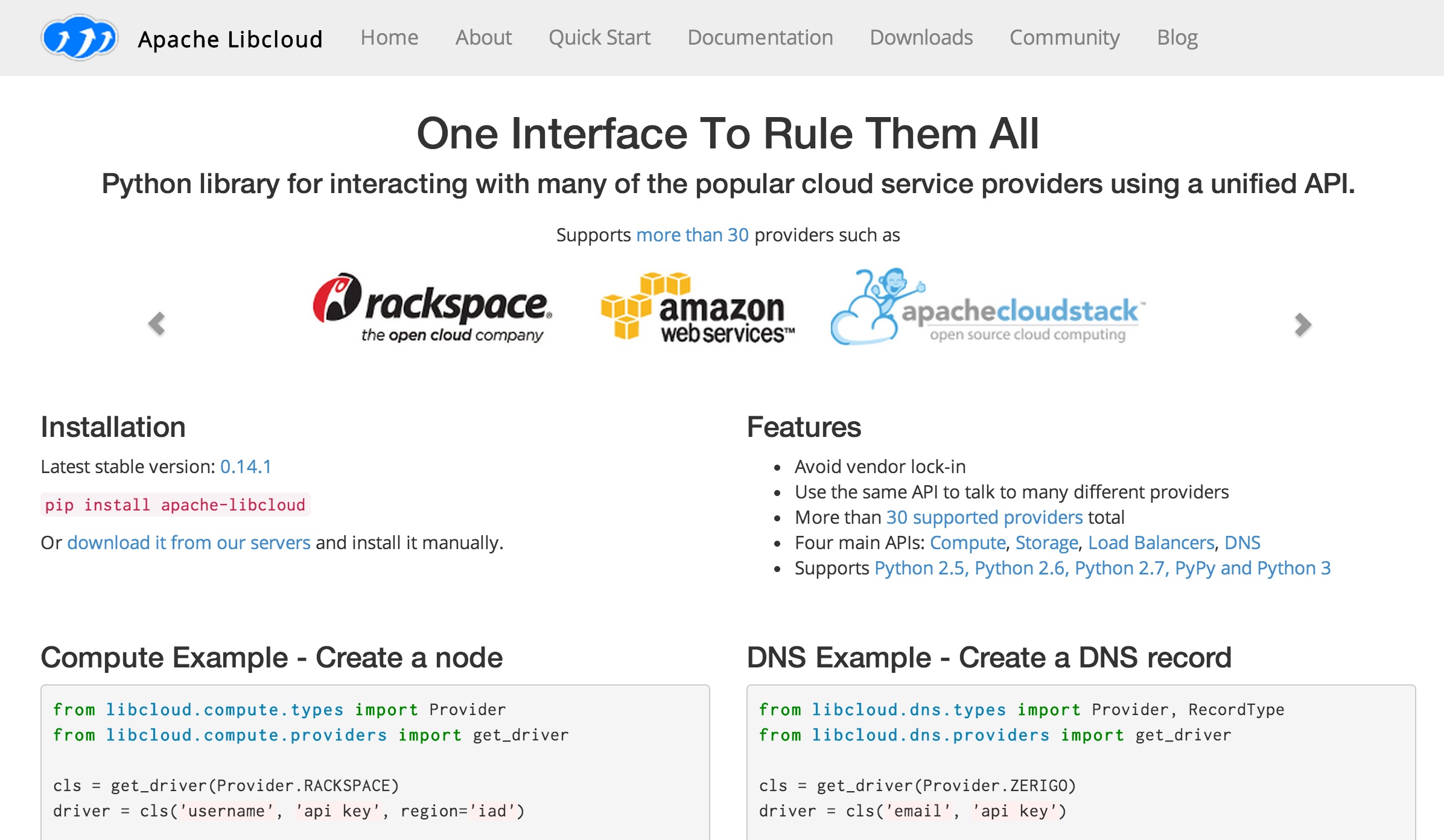Click the 'pip install apache-libcloud' command
The image size is (1444, 840).
pyautogui.click(x=175, y=504)
